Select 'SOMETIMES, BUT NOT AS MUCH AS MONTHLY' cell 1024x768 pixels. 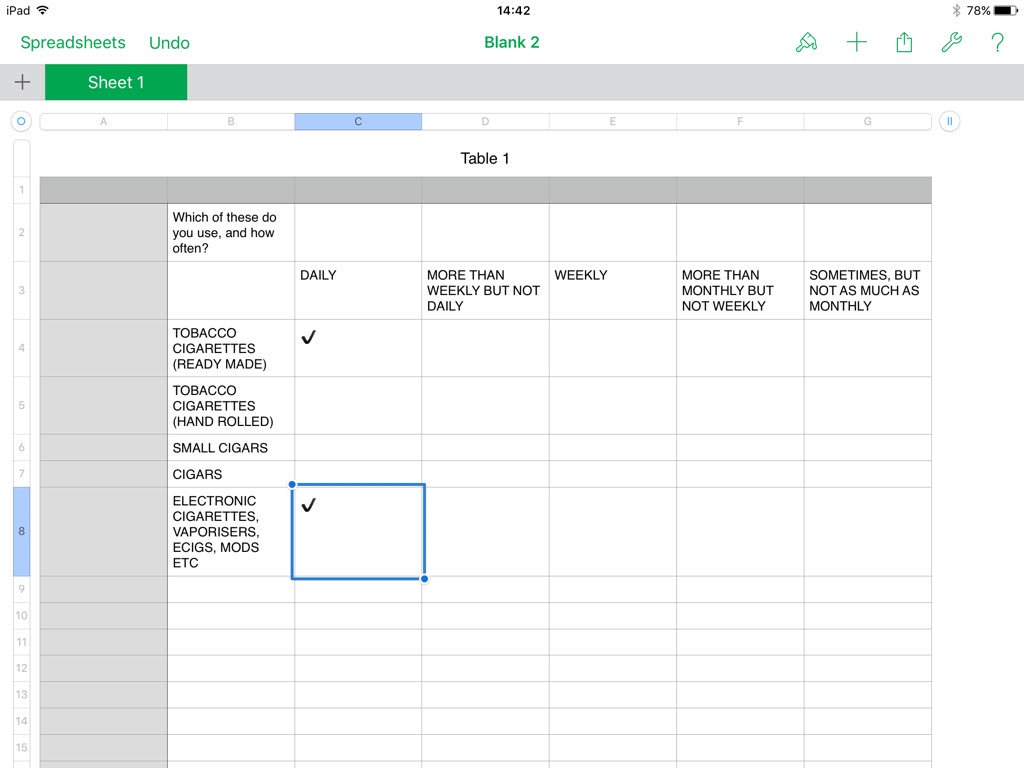click(867, 290)
